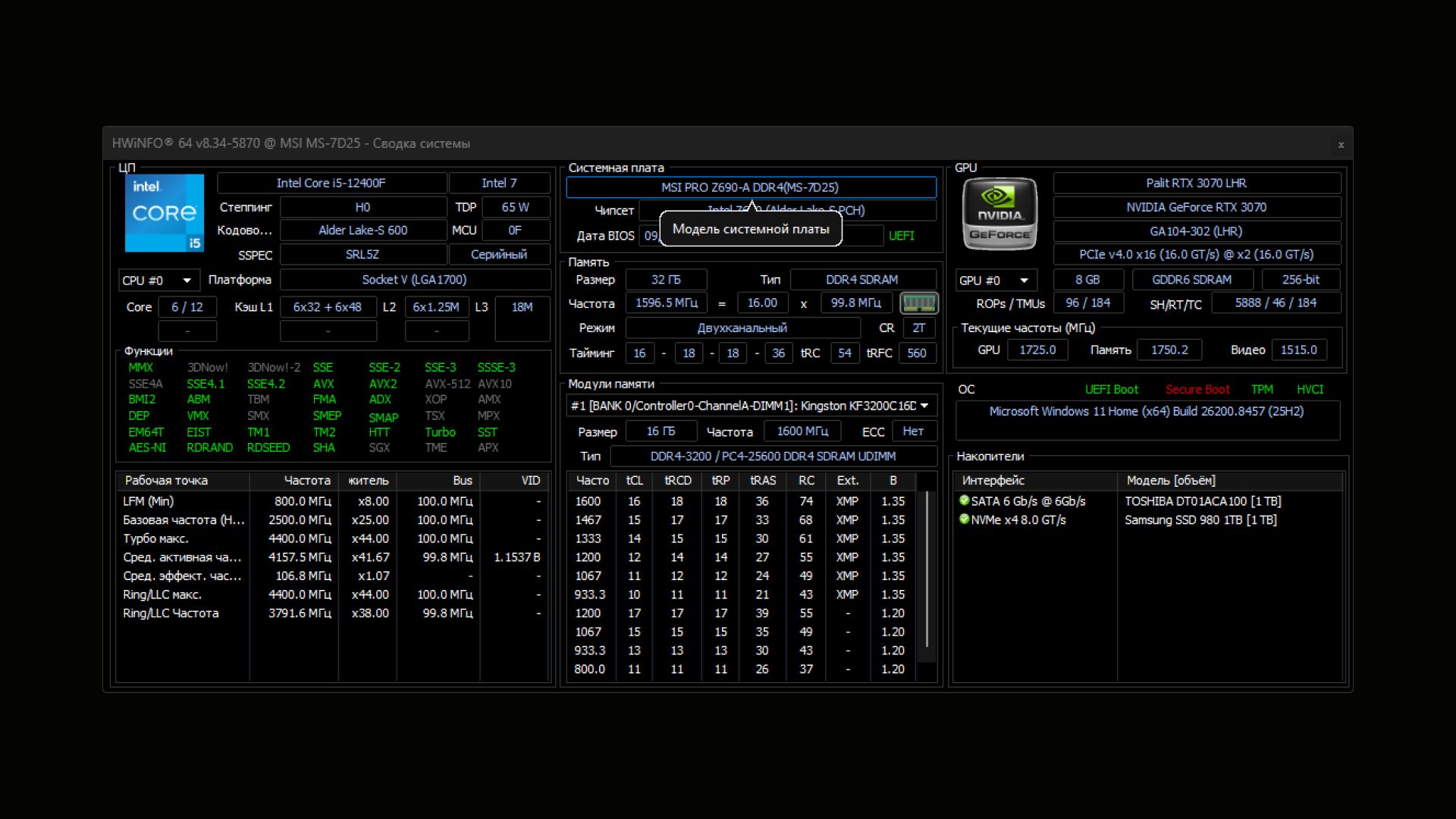This screenshot has height=819, width=1456.
Task: Click the '560' tRFC value
Action: (x=917, y=353)
